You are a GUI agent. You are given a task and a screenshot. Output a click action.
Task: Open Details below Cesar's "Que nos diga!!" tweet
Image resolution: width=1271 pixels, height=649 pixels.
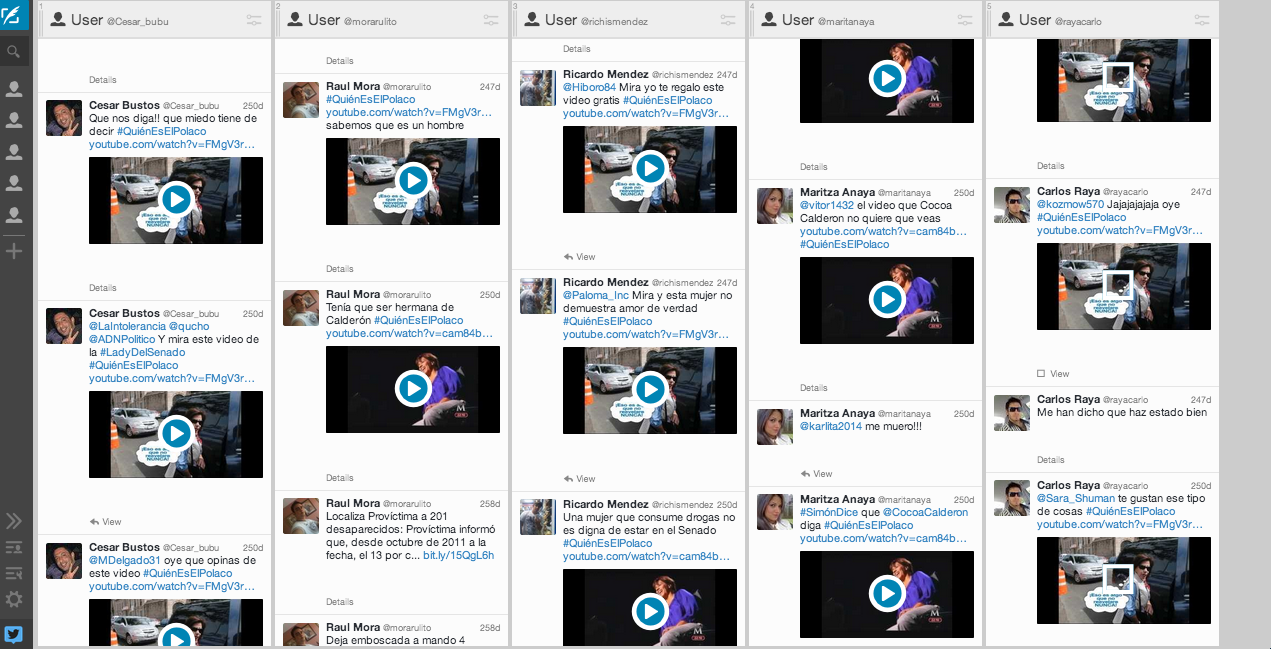103,288
